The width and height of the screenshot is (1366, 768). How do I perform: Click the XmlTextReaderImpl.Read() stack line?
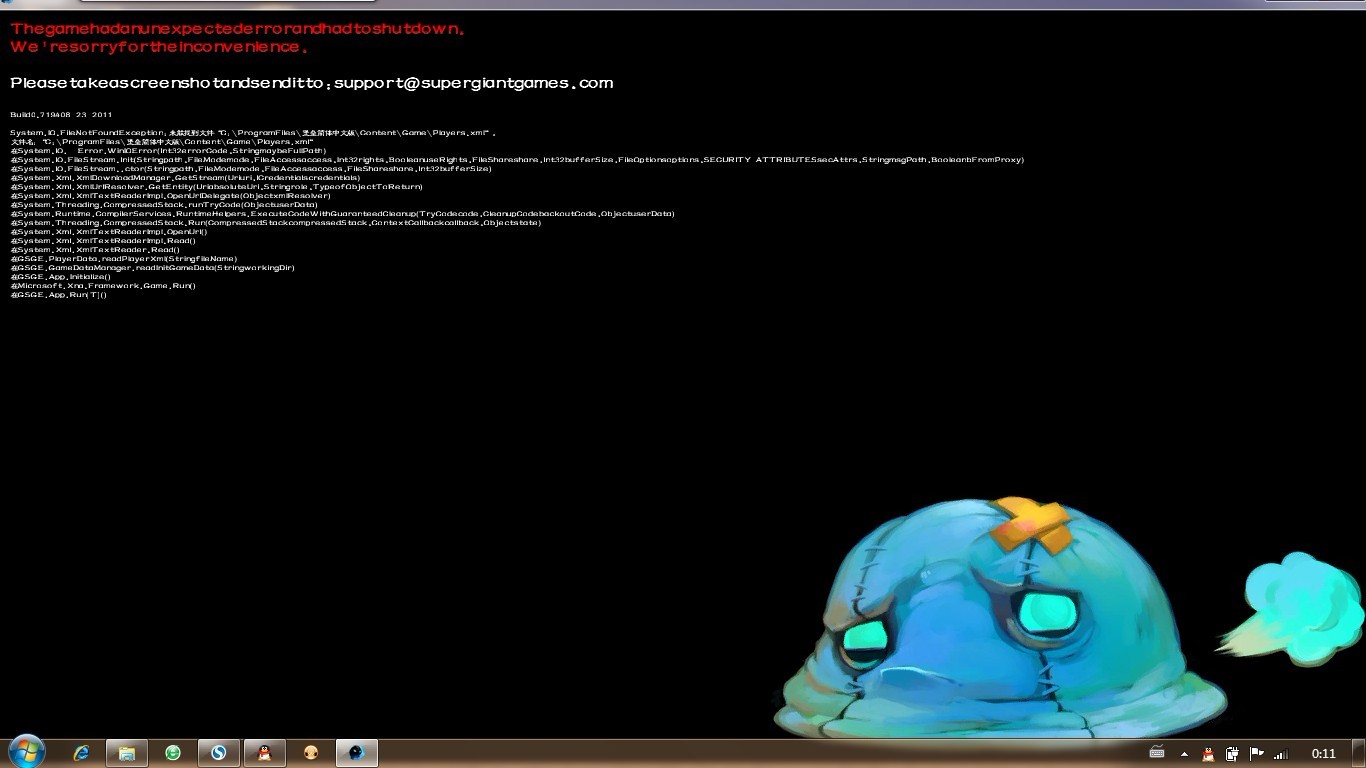[x=103, y=241]
